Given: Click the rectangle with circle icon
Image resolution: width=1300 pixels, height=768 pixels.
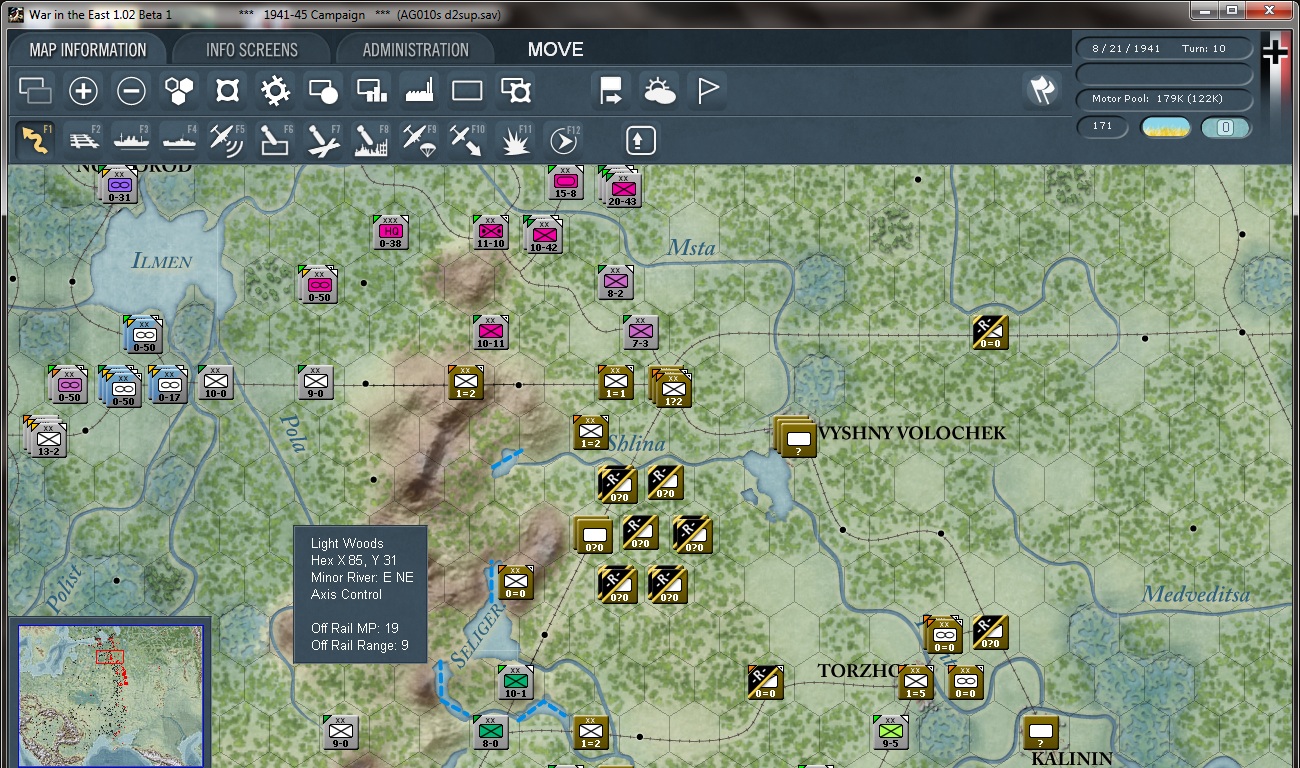Looking at the screenshot, I should pyautogui.click(x=323, y=91).
